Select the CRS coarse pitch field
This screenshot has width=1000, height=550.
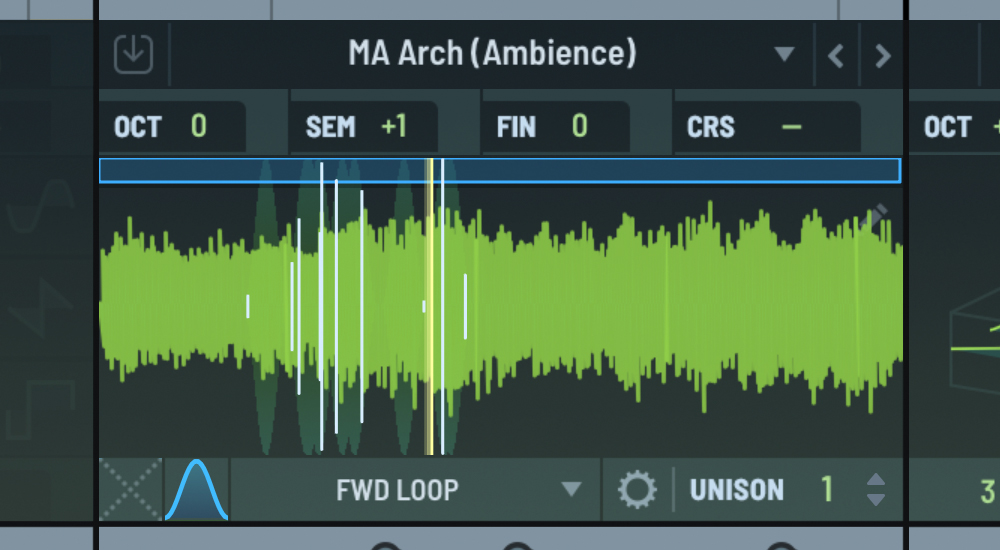(x=767, y=126)
